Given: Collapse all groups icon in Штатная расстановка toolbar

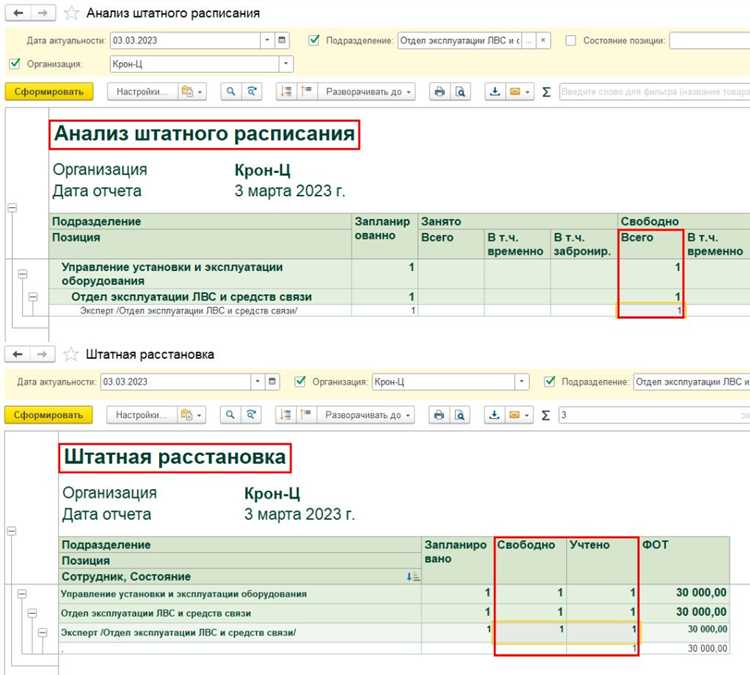Looking at the screenshot, I should [286, 415].
